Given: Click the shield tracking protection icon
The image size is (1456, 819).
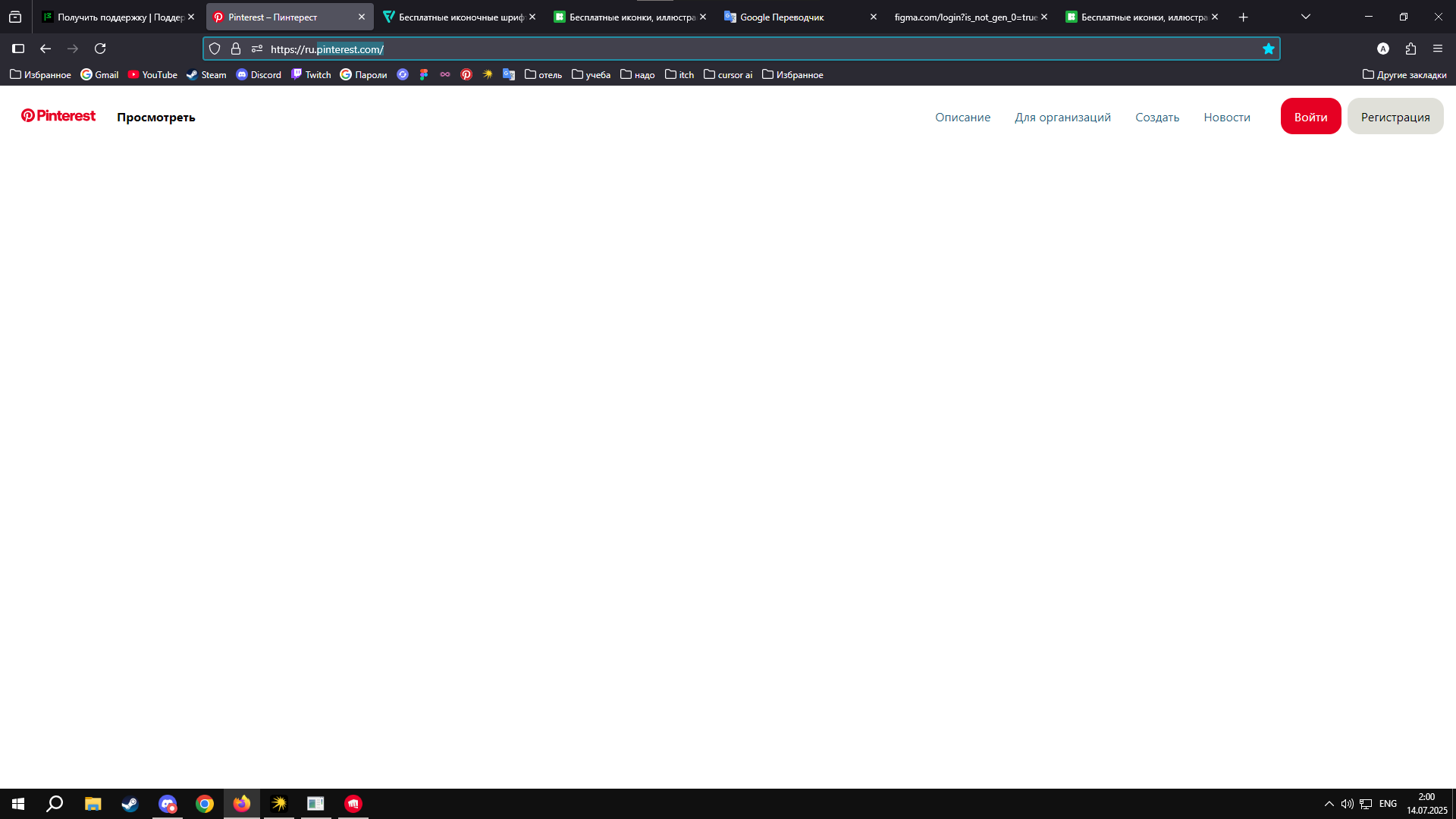Looking at the screenshot, I should pyautogui.click(x=215, y=49).
